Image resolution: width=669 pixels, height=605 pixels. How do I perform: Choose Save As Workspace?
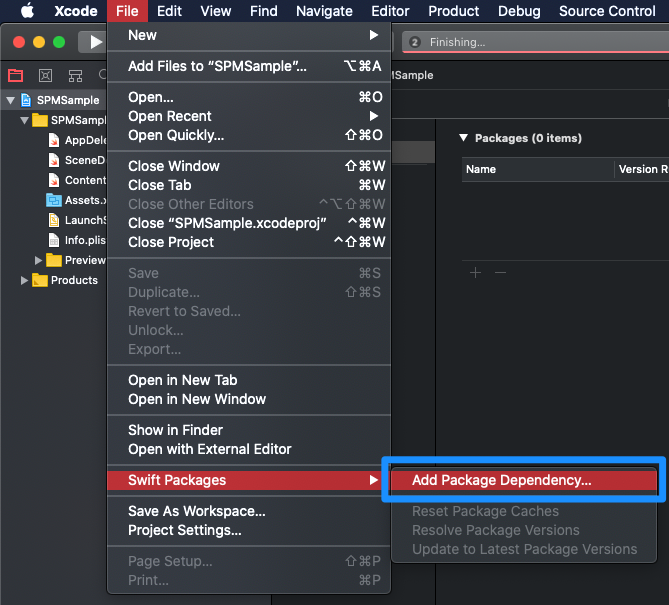click(x=249, y=511)
